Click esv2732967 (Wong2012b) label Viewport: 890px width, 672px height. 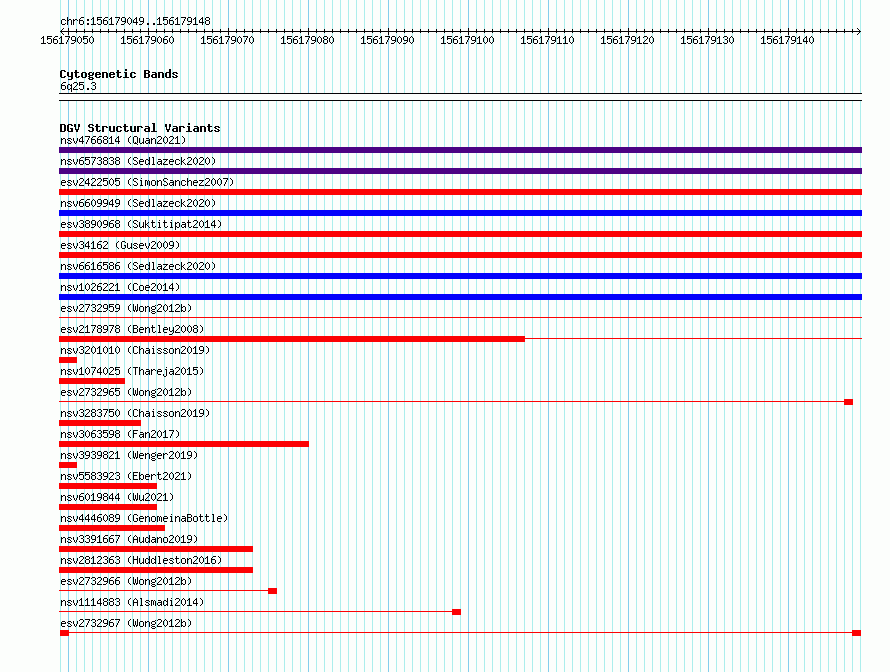[x=126, y=623]
